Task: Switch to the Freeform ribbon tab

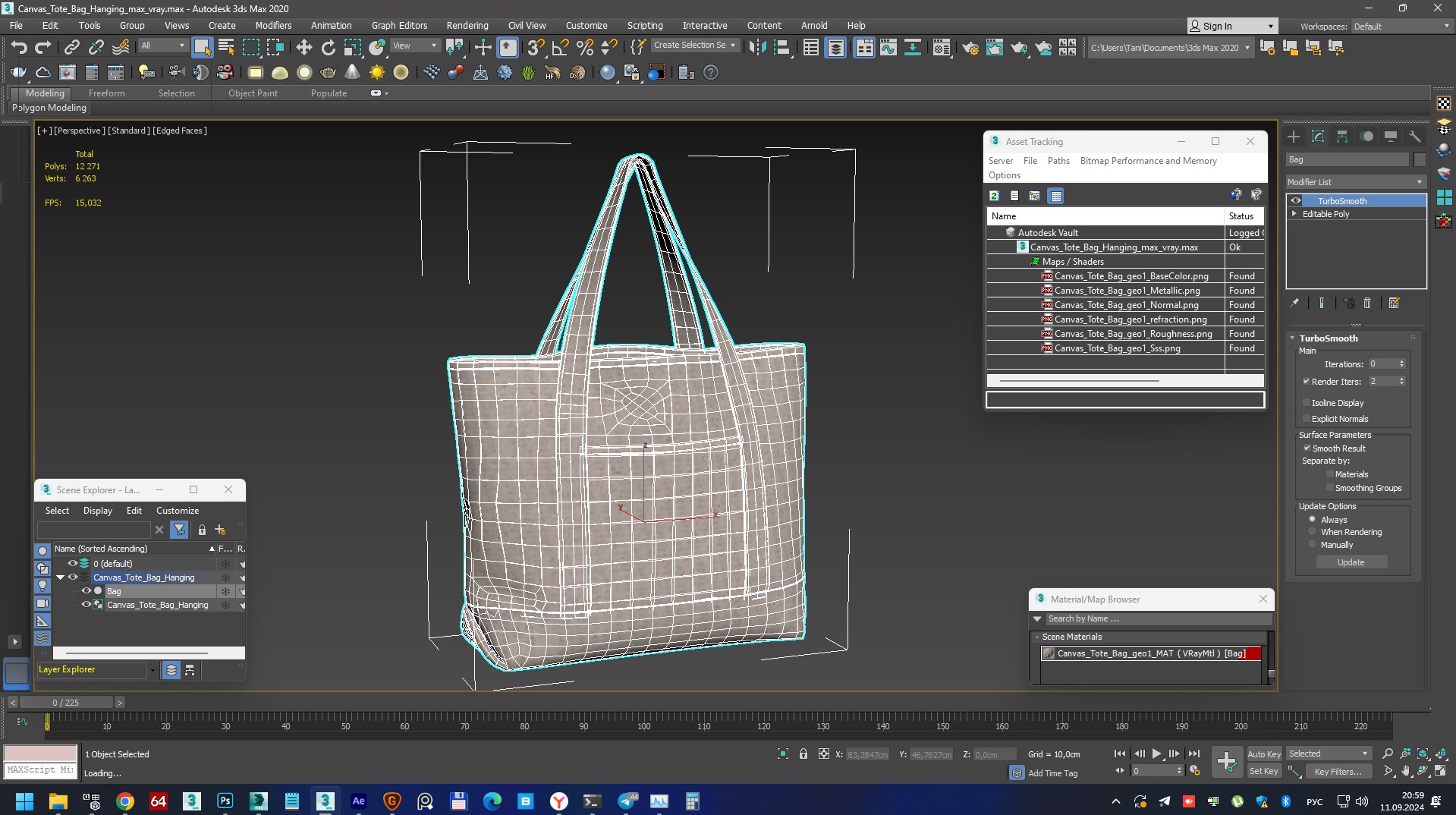Action: (106, 93)
